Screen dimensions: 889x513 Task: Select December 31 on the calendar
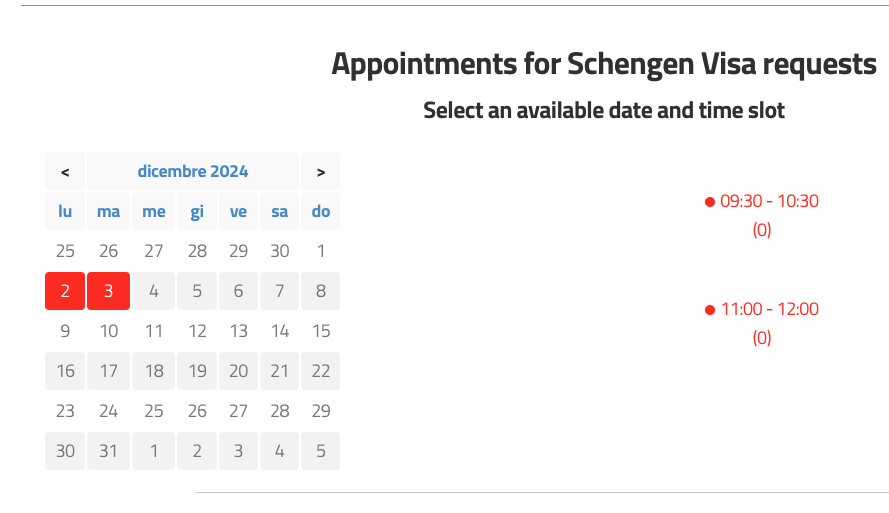pyautogui.click(x=109, y=451)
